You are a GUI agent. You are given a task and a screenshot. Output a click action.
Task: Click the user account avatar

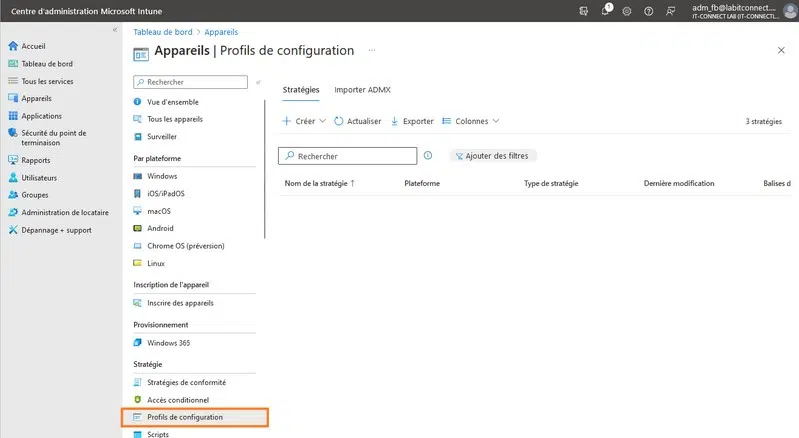click(x=790, y=11)
